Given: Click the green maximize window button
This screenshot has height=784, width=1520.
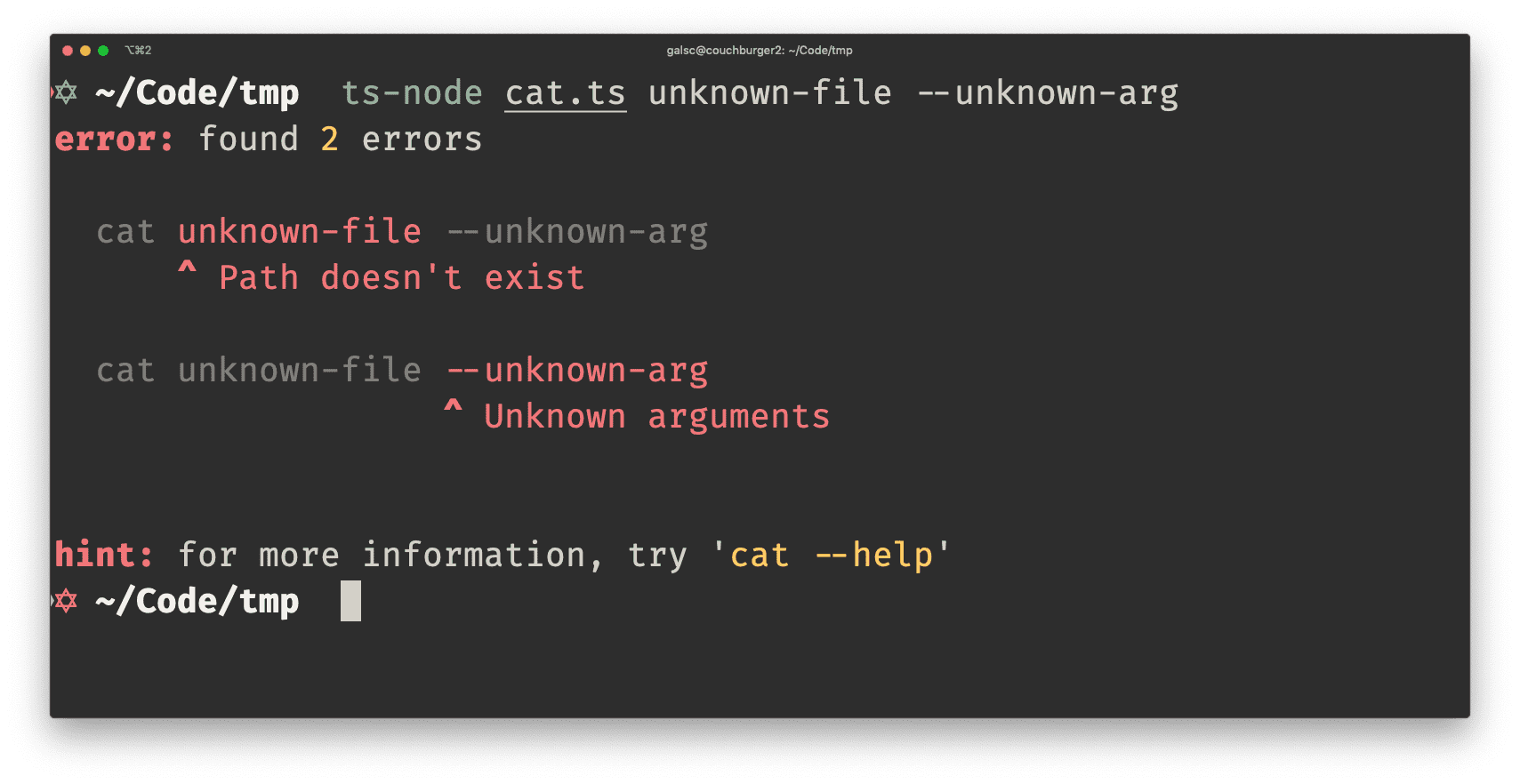Looking at the screenshot, I should click(103, 51).
